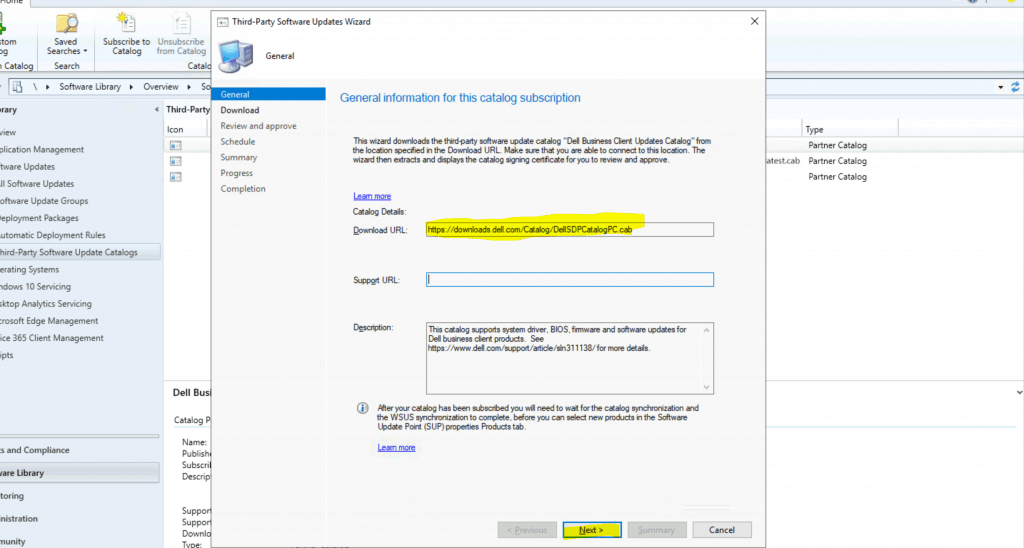Click the breadcrumb root page icon

pyautogui.click(x=18, y=86)
